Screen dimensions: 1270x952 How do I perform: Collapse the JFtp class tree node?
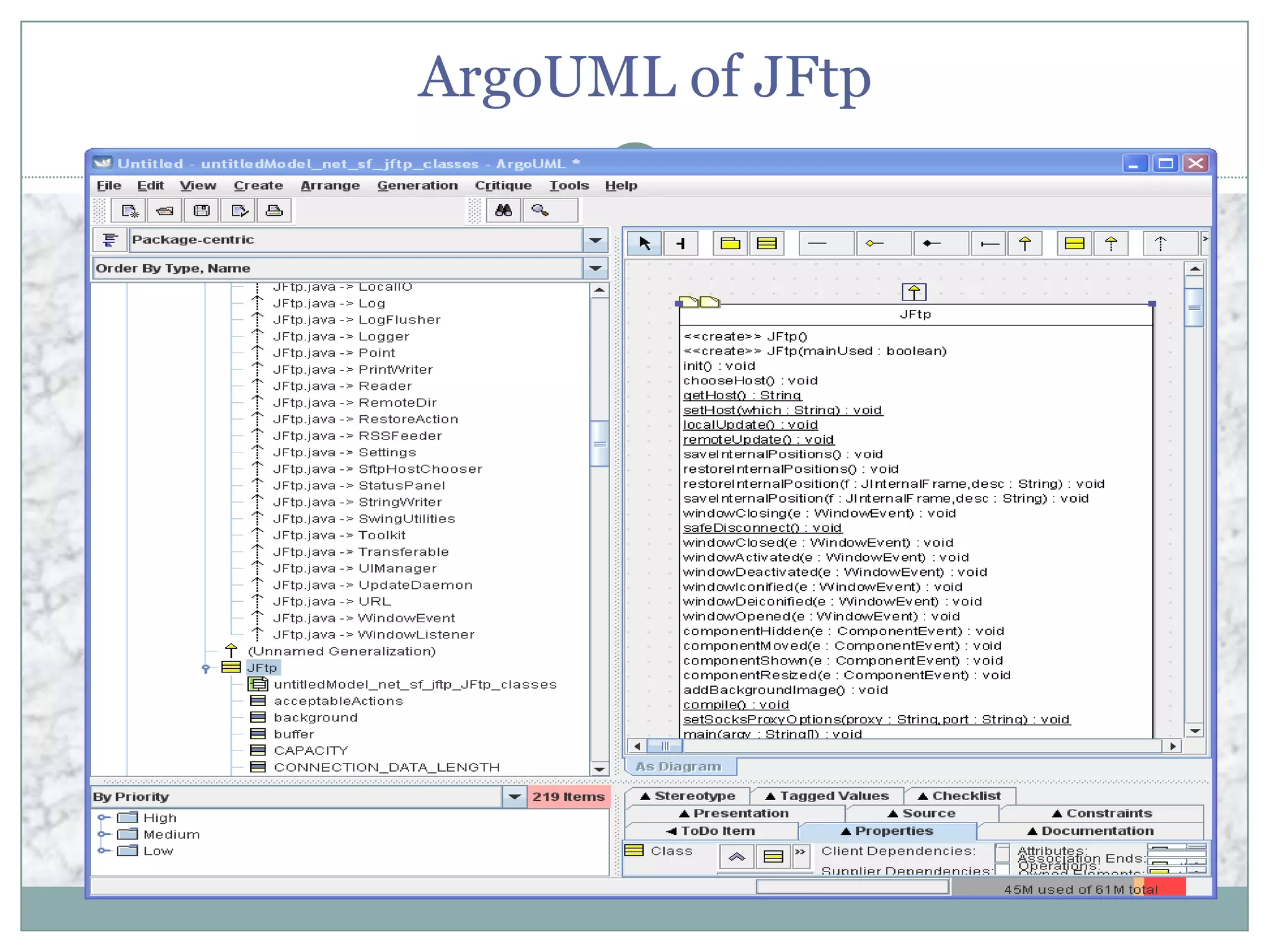205,668
